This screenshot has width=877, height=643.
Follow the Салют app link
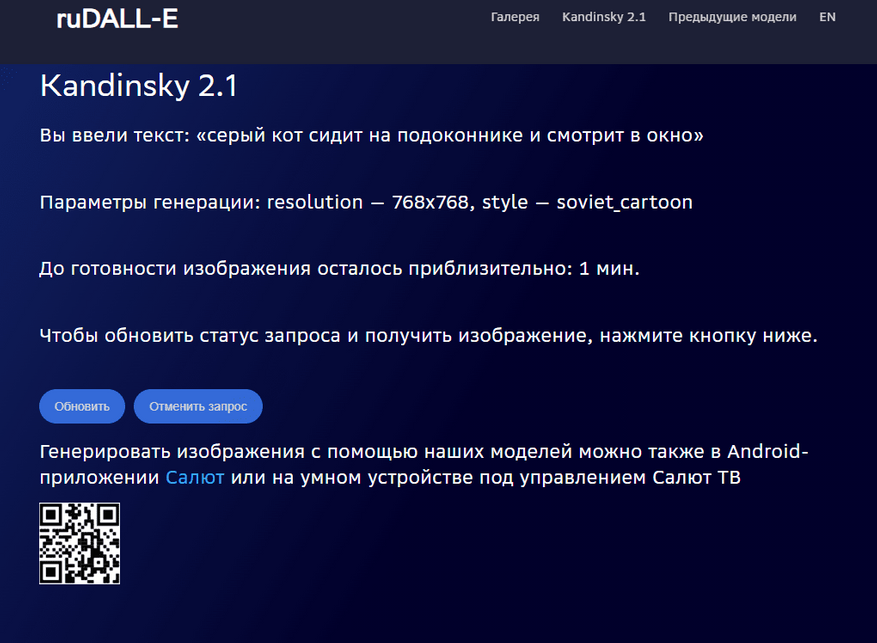[195, 477]
